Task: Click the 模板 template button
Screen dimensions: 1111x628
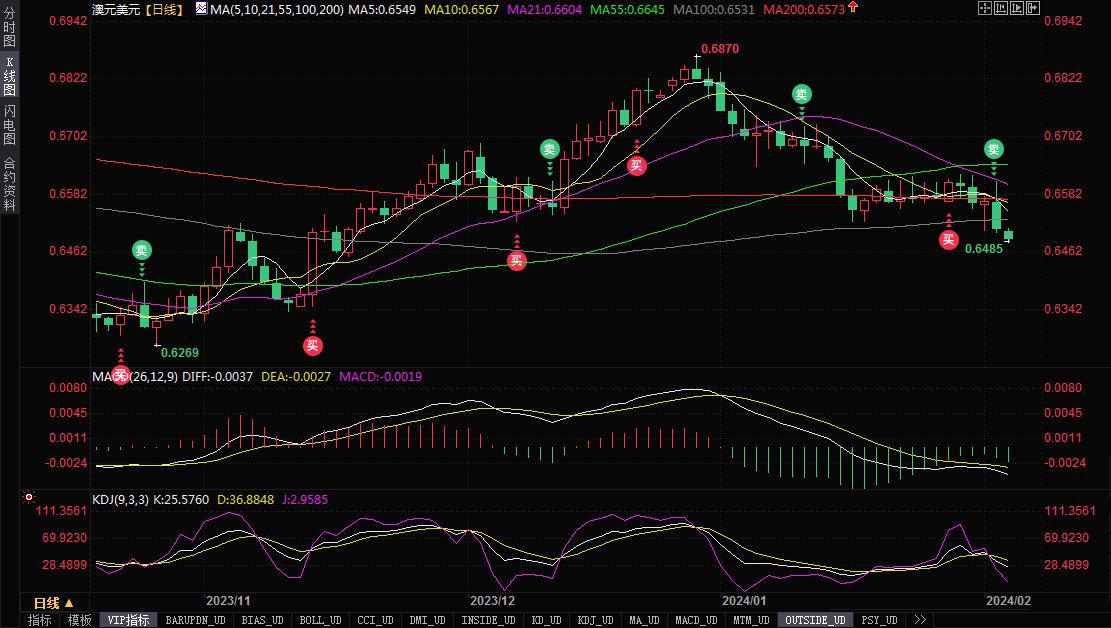Action: (x=80, y=620)
